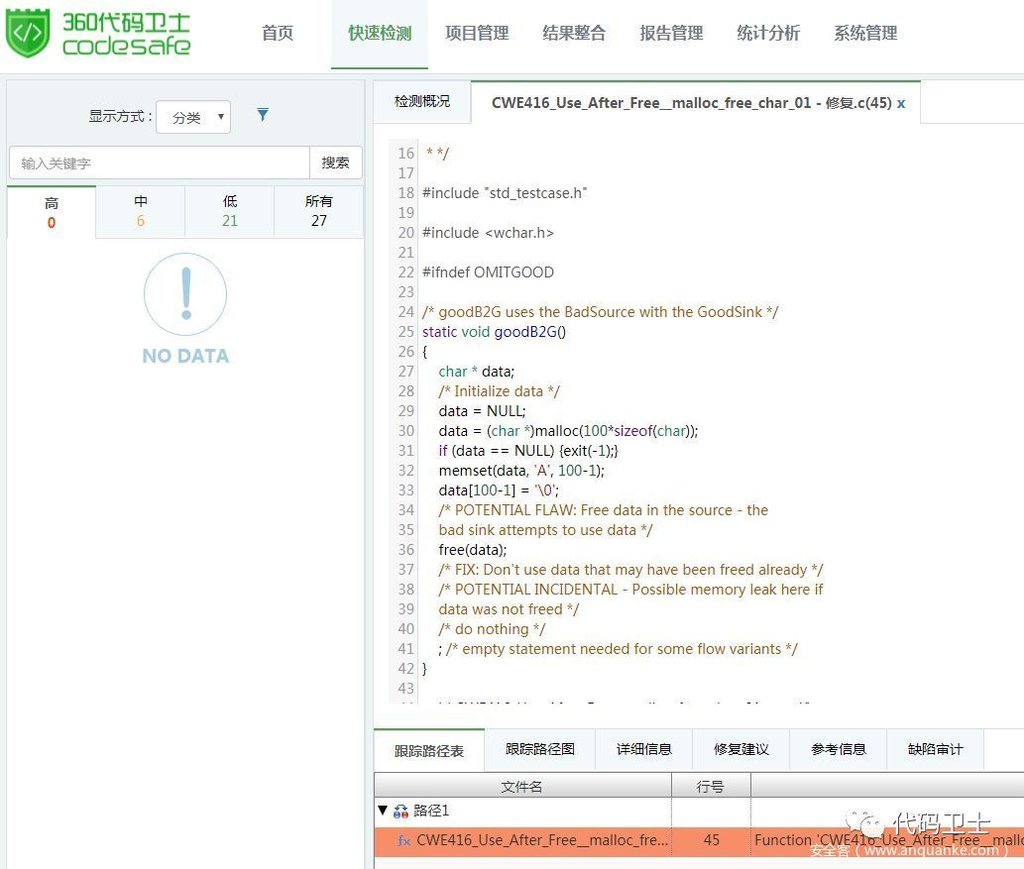Open the 首页 home menu
Viewport: 1024px width, 869px height.
click(x=277, y=33)
